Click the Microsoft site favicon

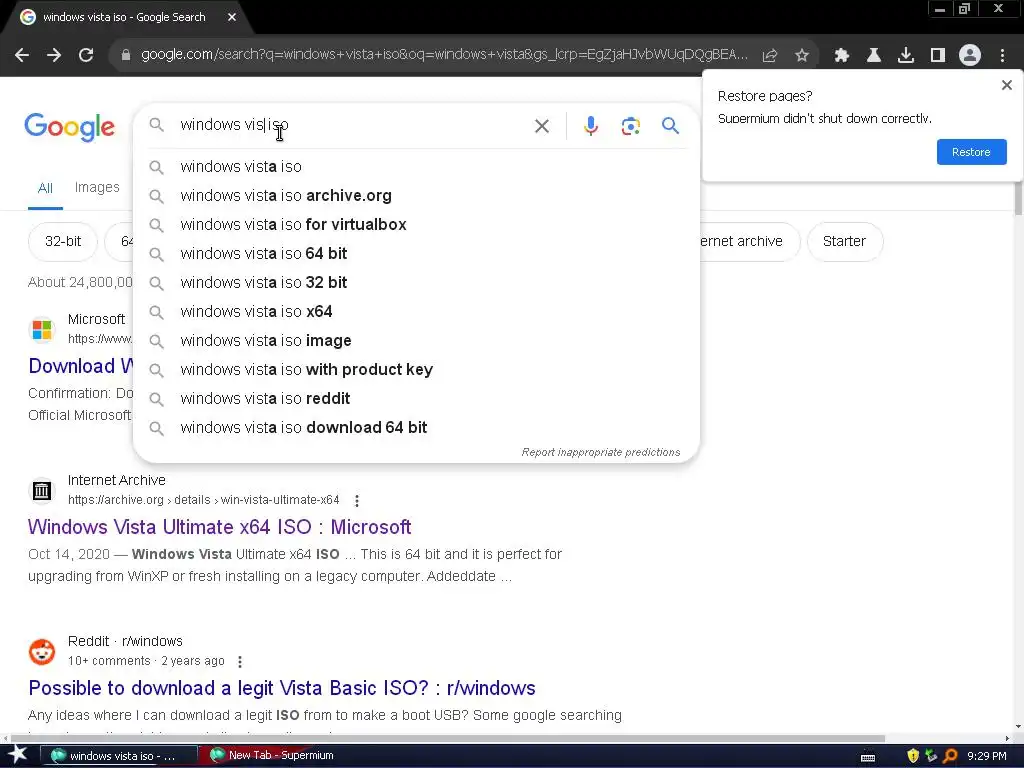[42, 330]
